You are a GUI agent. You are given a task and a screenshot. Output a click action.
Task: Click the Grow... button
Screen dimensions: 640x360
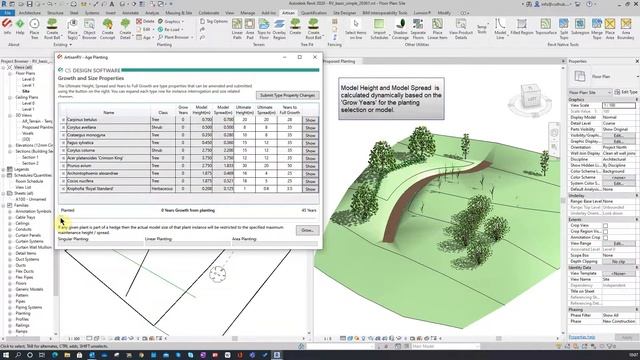(x=307, y=230)
